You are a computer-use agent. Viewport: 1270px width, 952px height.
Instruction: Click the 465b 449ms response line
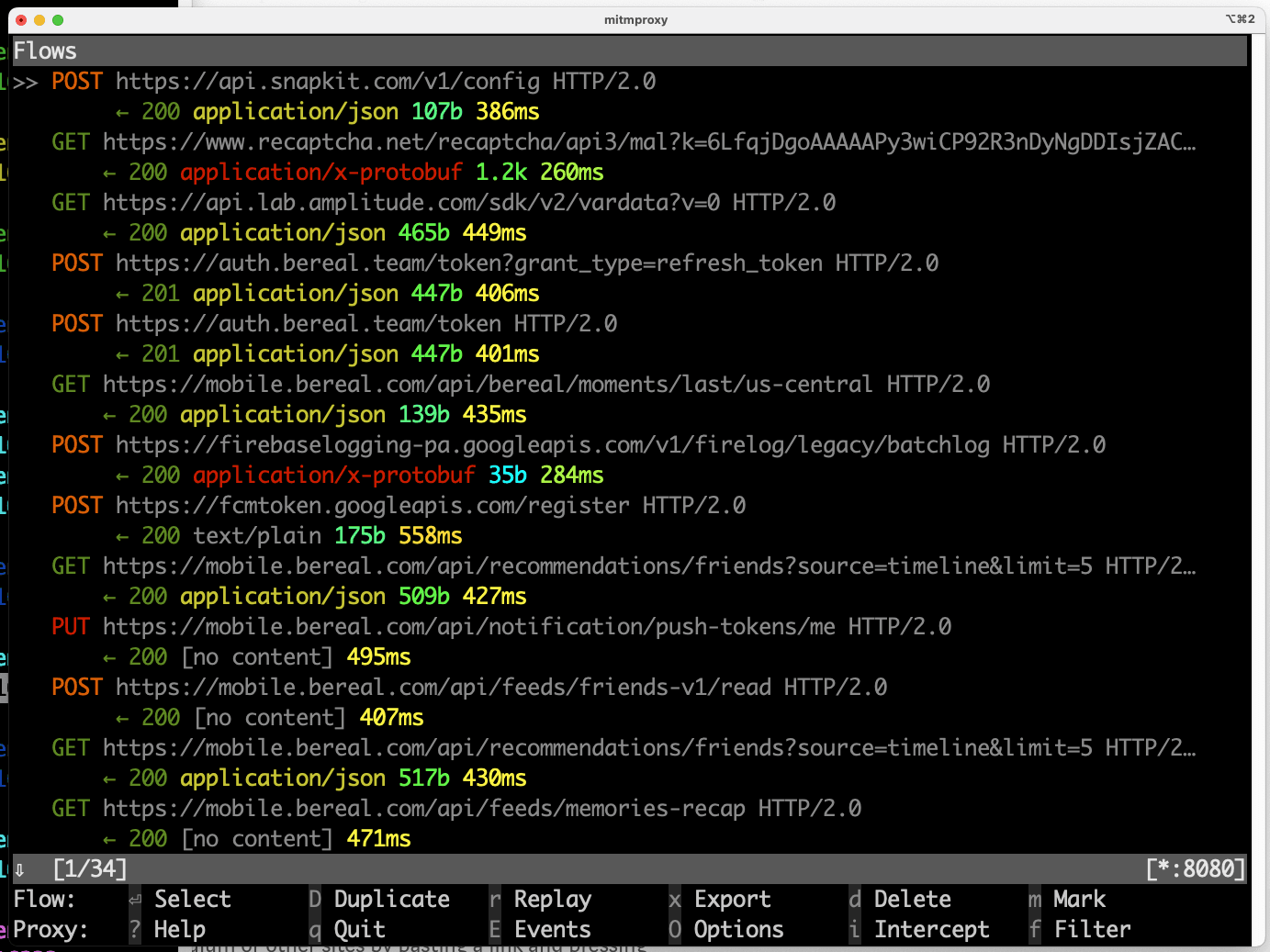click(315, 233)
